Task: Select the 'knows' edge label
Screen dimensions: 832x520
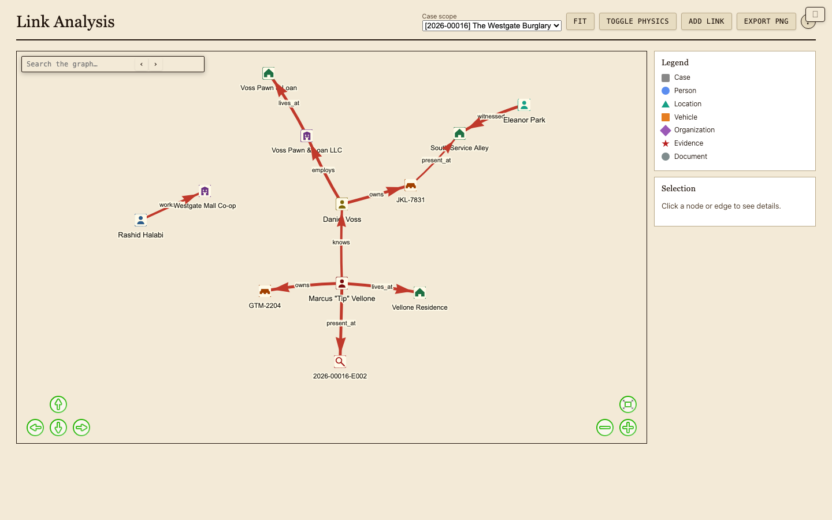Action: pyautogui.click(x=341, y=242)
